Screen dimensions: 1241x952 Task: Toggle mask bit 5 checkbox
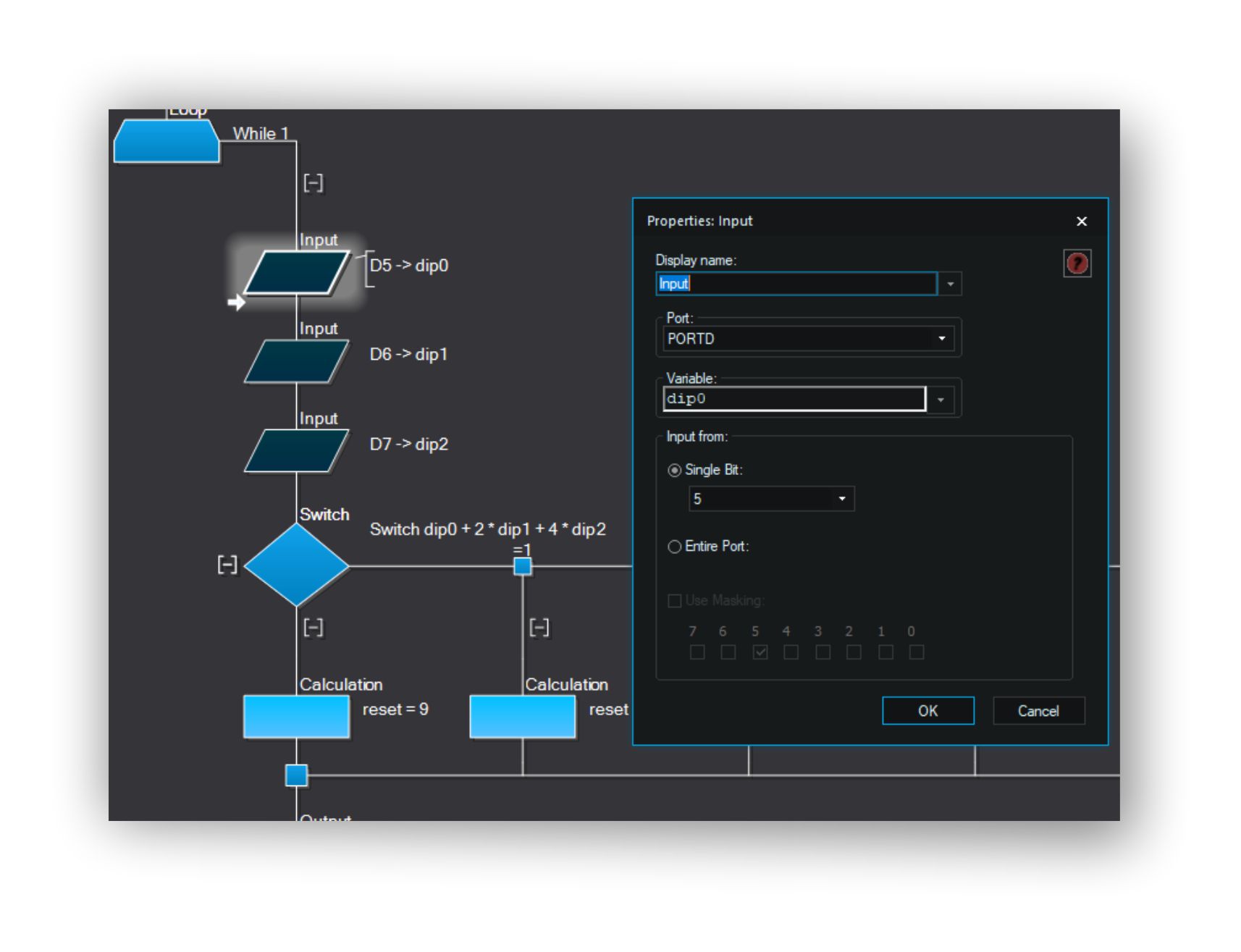click(760, 652)
